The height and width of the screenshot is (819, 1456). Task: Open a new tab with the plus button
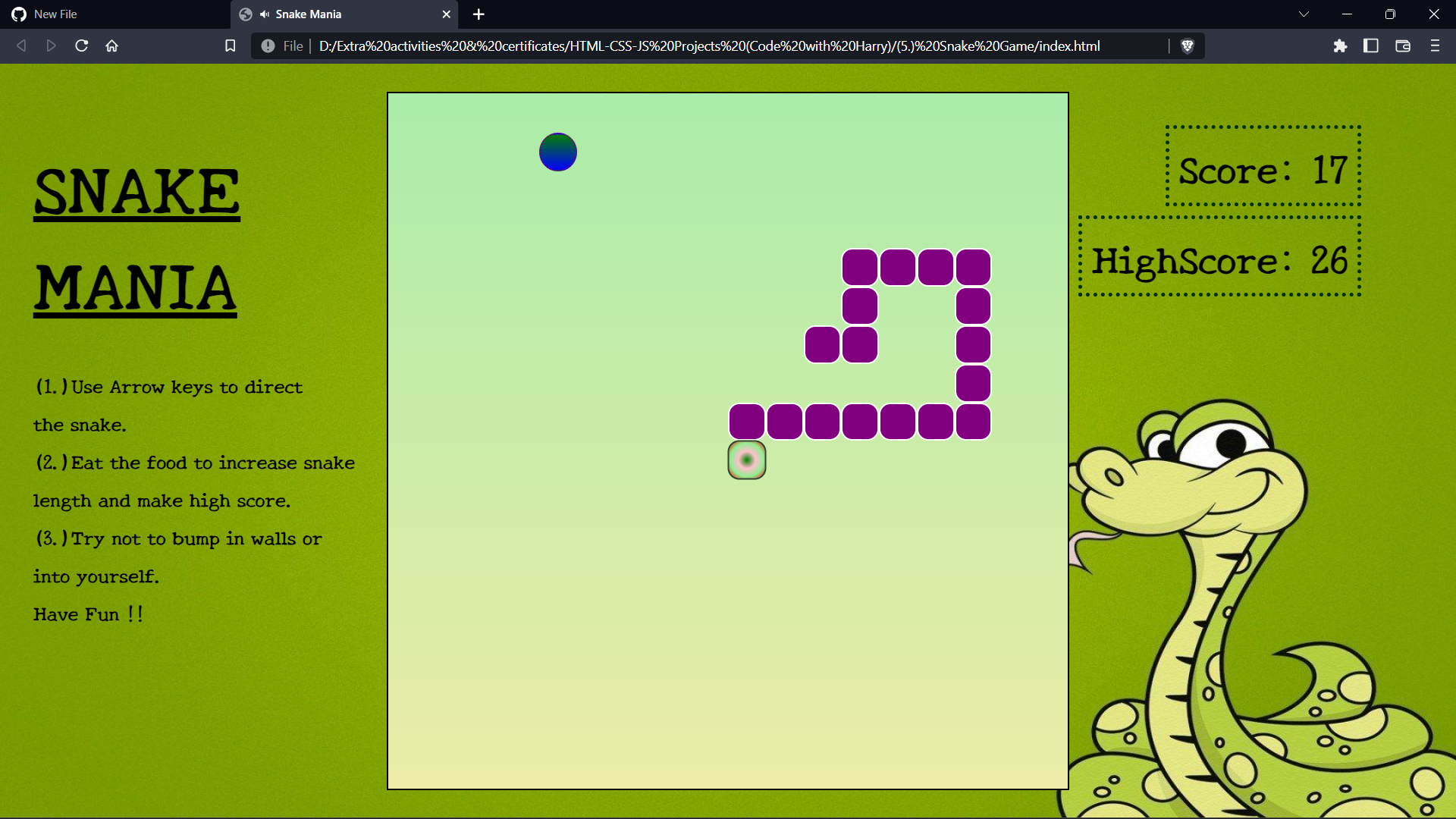(x=479, y=14)
